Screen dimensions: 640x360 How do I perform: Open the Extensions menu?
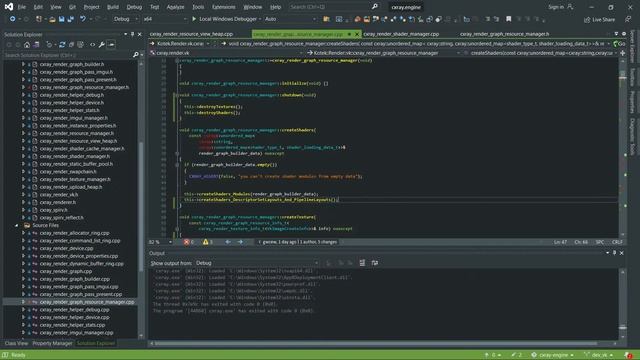pos(224,7)
